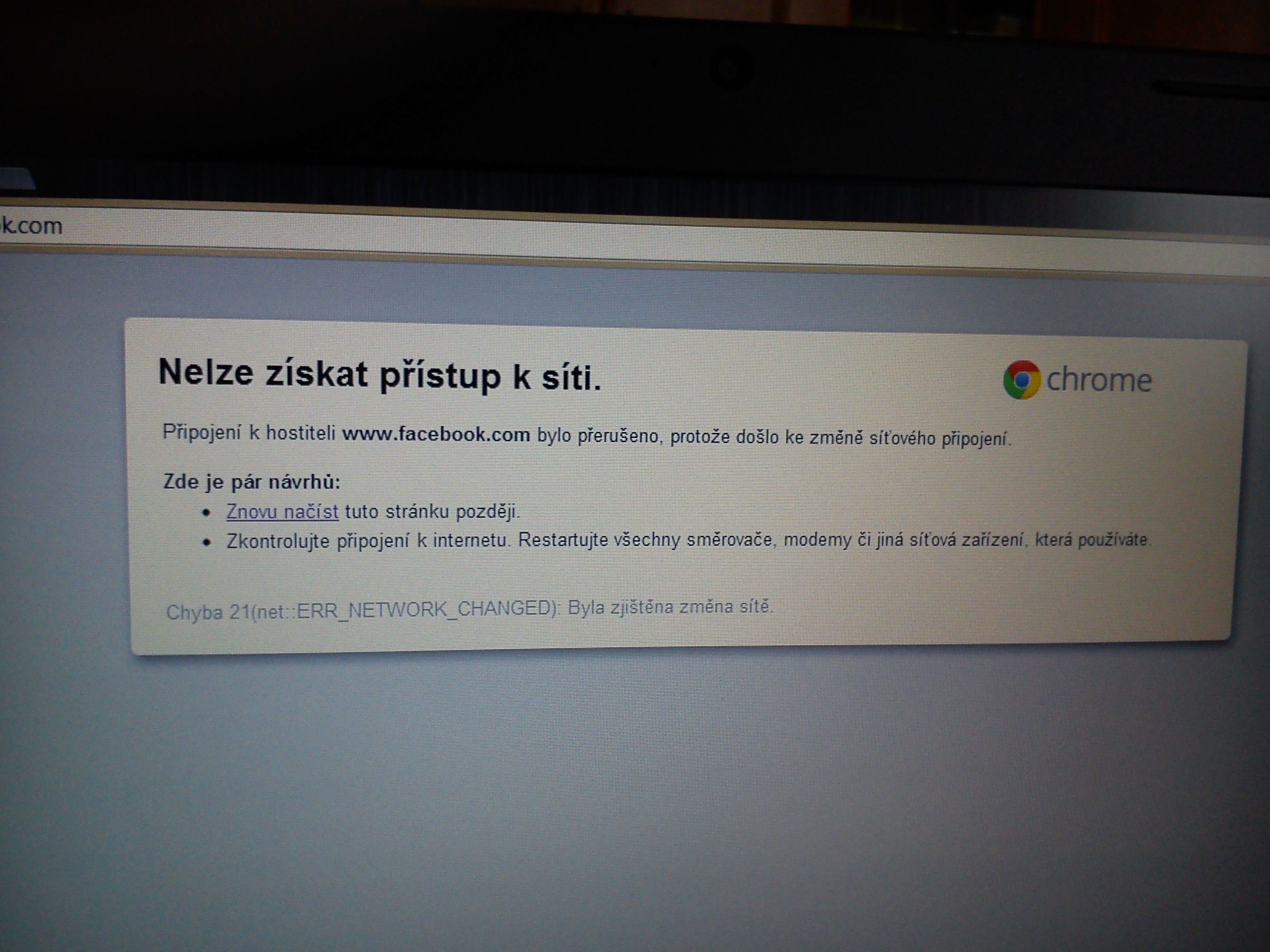Screen dimensions: 1270x952
Task: Click 'Restartujte všechny směrovače' sentence
Action: [646, 541]
